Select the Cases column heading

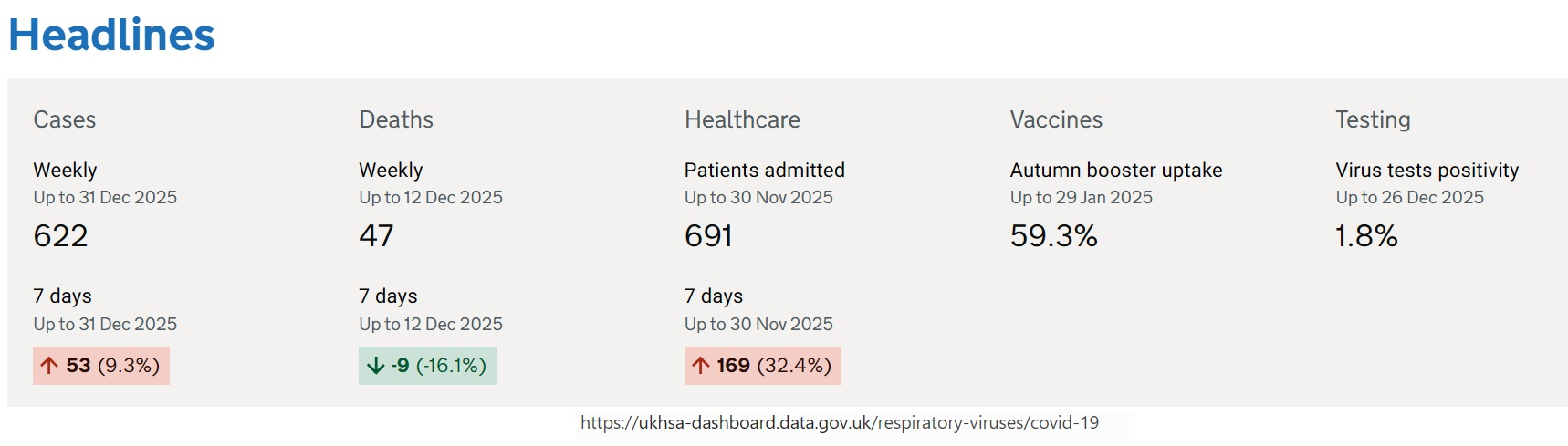click(x=65, y=119)
